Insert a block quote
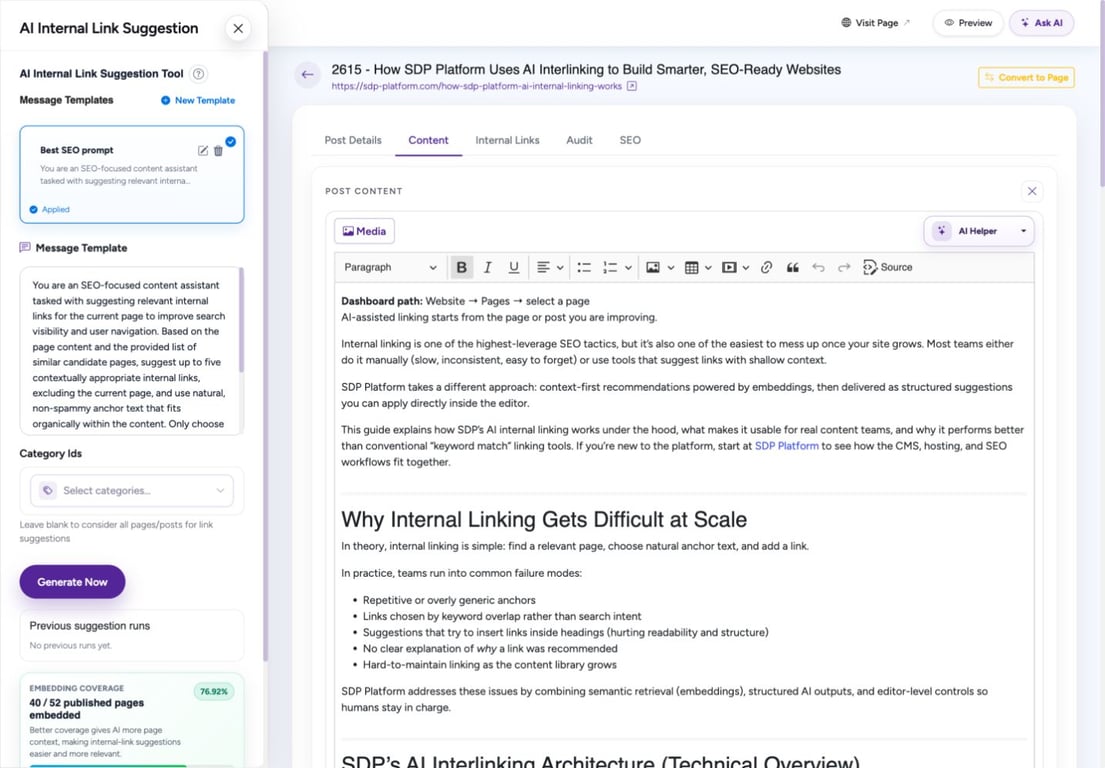1105x768 pixels. [793, 268]
